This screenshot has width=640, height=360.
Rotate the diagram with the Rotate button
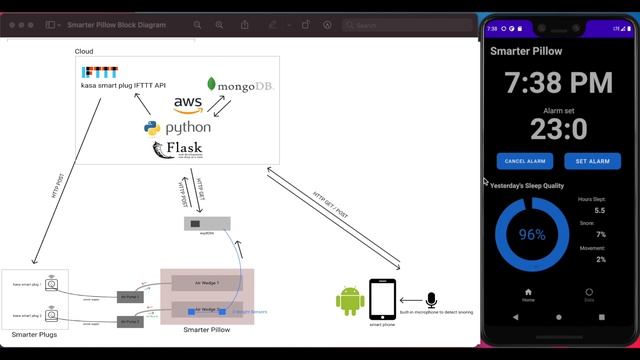coord(306,24)
